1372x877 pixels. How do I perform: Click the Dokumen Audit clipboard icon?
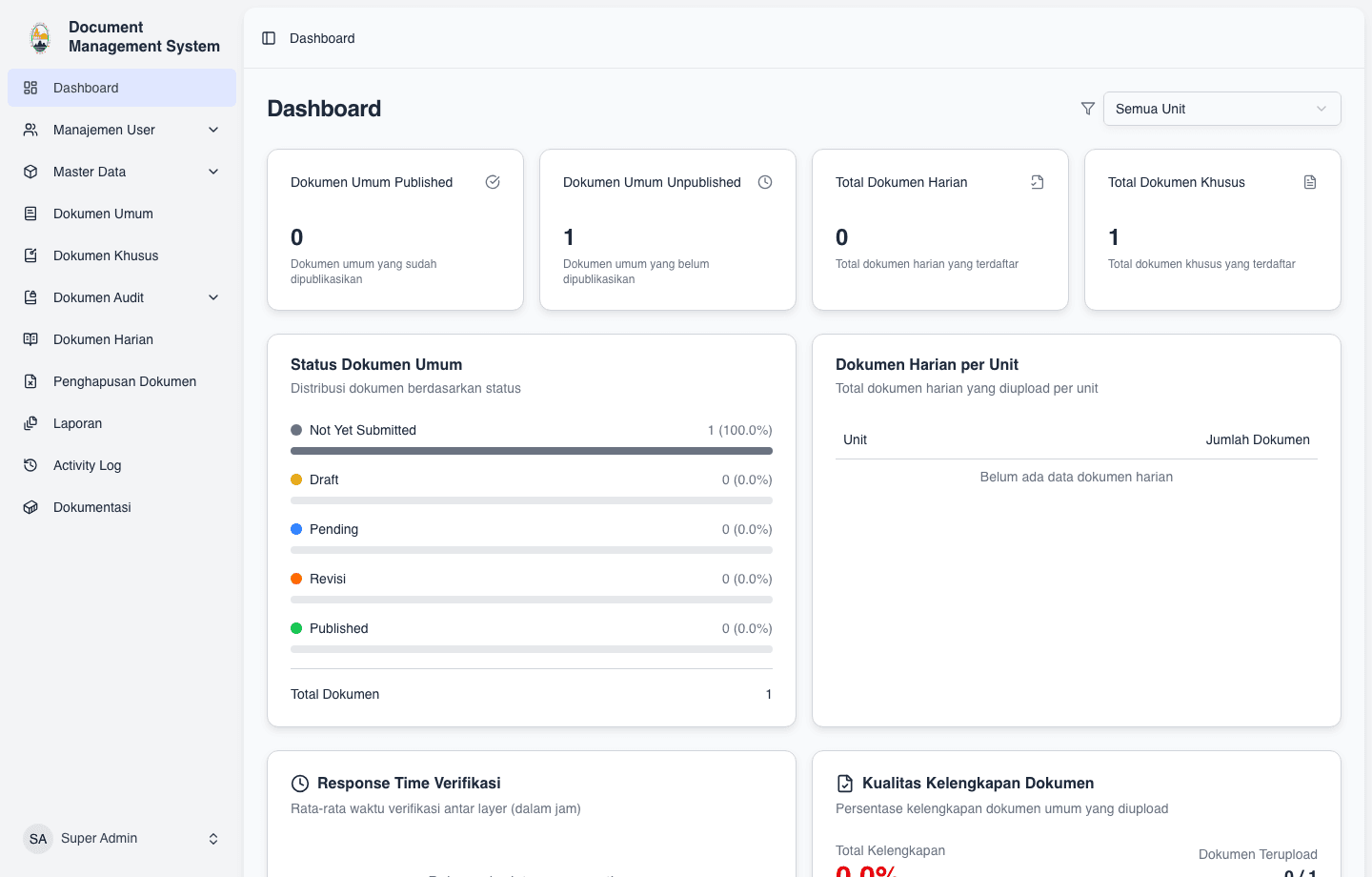30,297
